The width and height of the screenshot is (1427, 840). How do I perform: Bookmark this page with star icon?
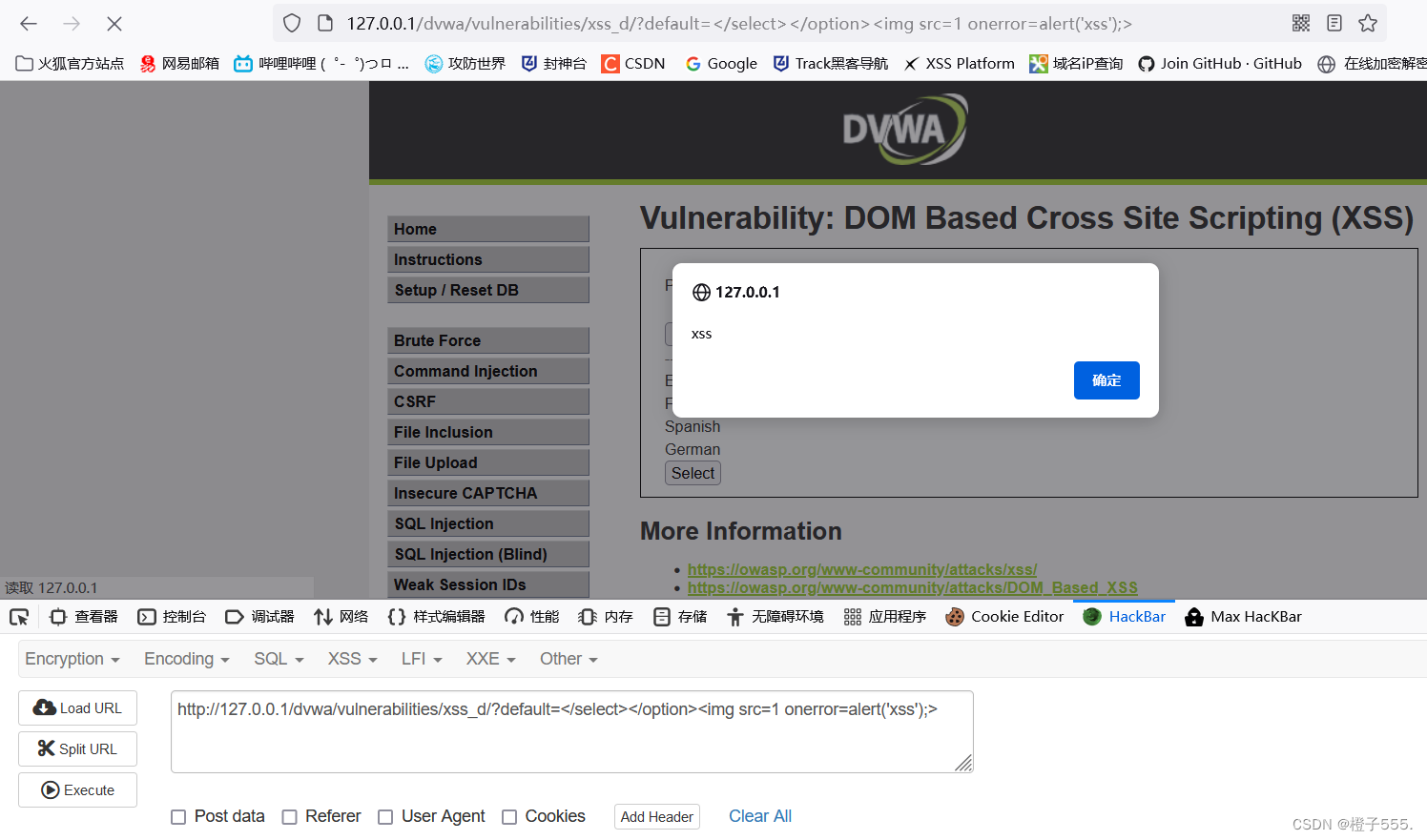(1368, 24)
